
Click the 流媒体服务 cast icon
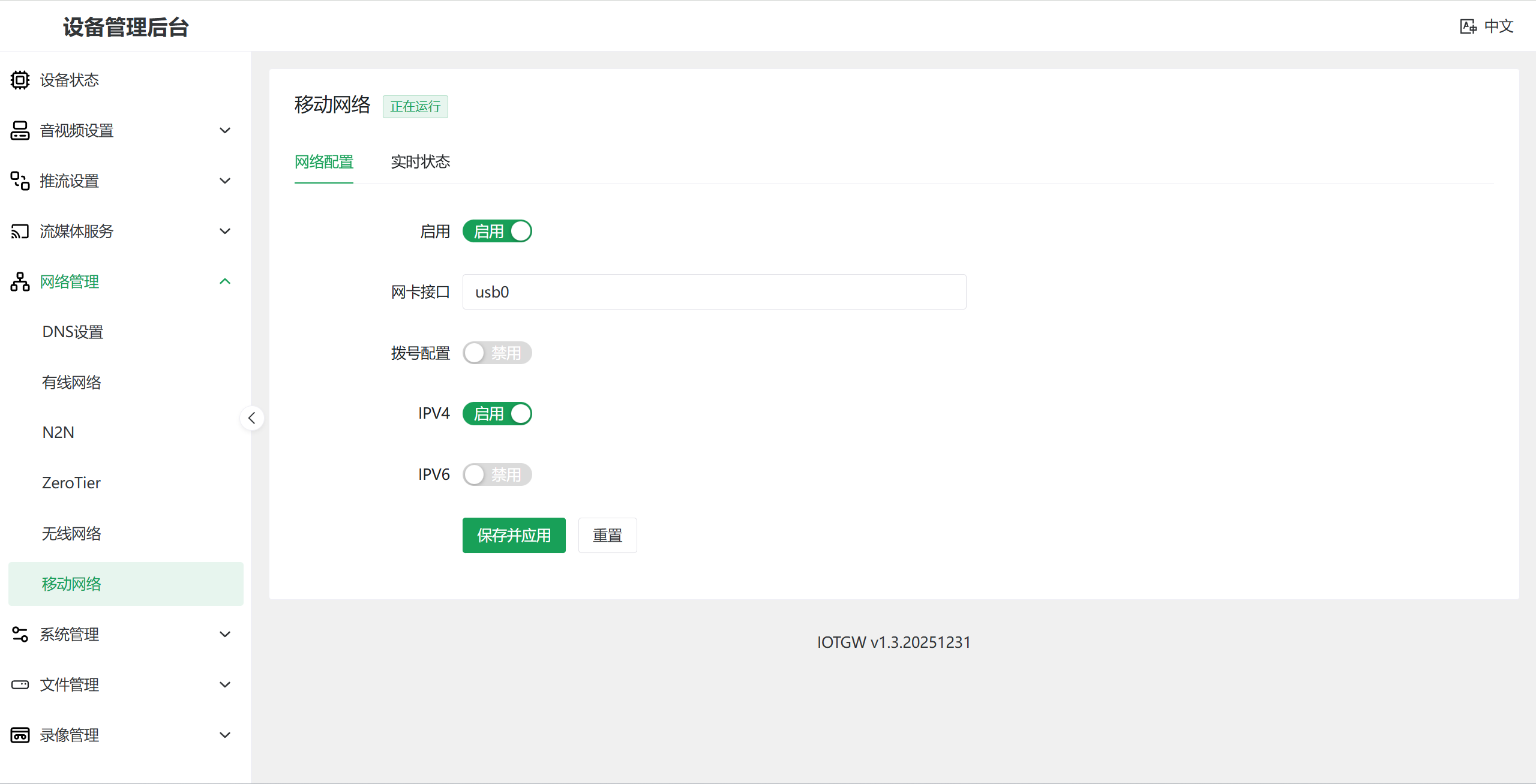(x=20, y=231)
